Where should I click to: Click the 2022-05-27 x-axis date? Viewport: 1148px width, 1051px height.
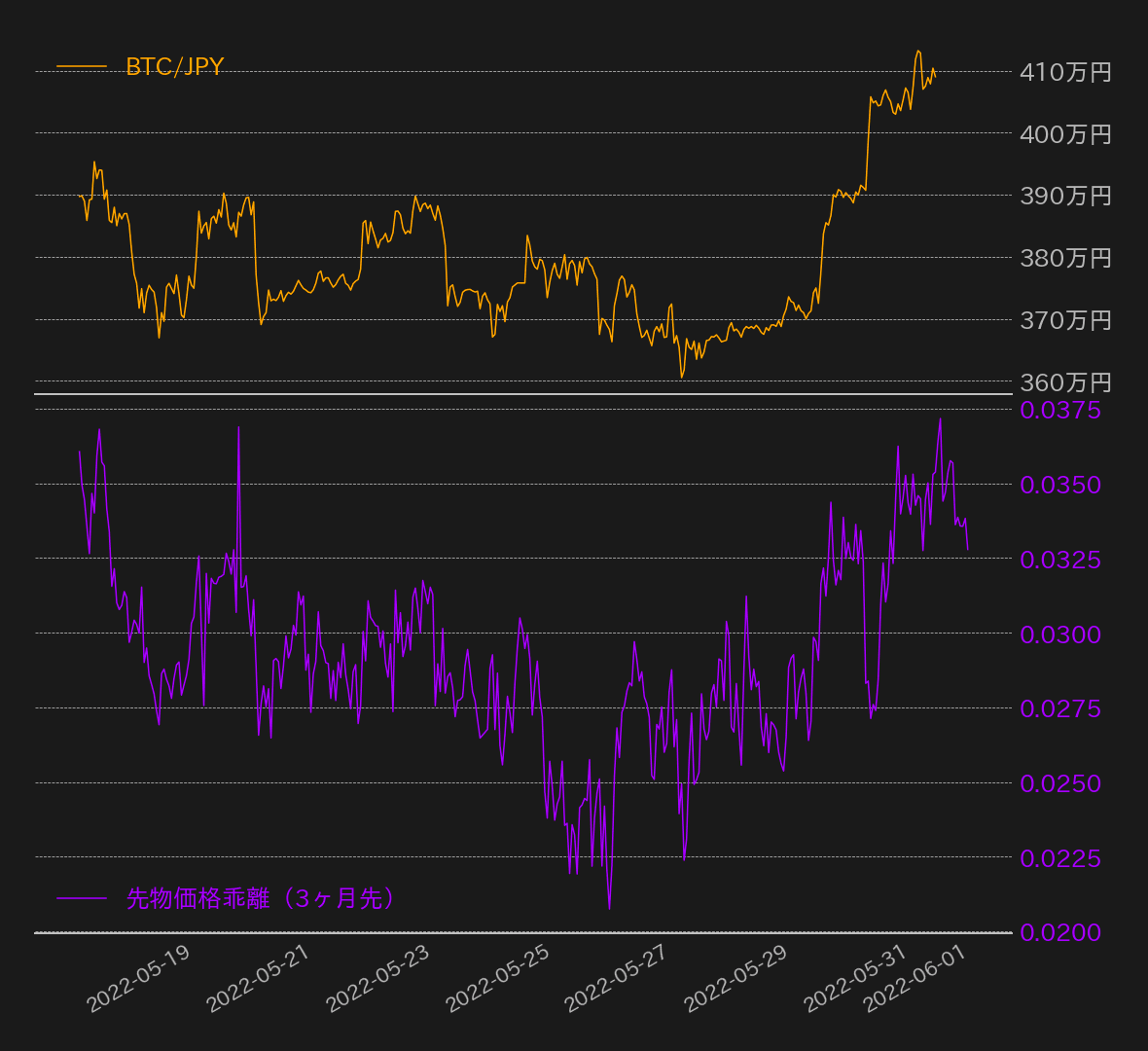[x=617, y=978]
